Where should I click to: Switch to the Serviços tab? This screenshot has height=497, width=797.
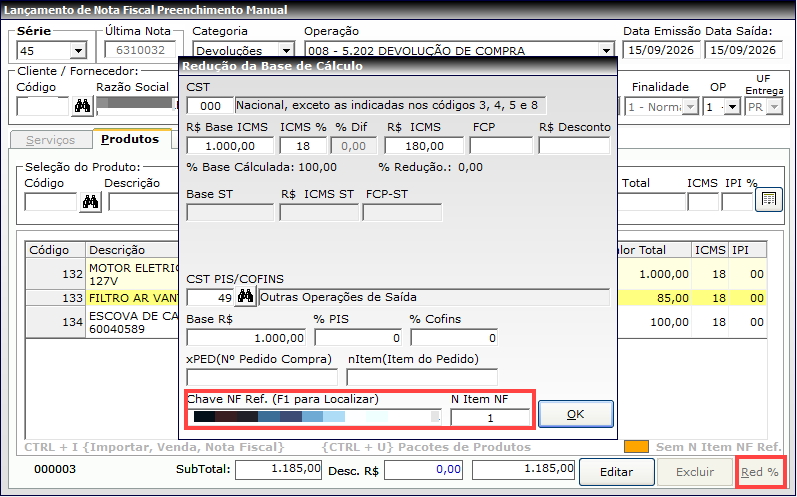50,140
